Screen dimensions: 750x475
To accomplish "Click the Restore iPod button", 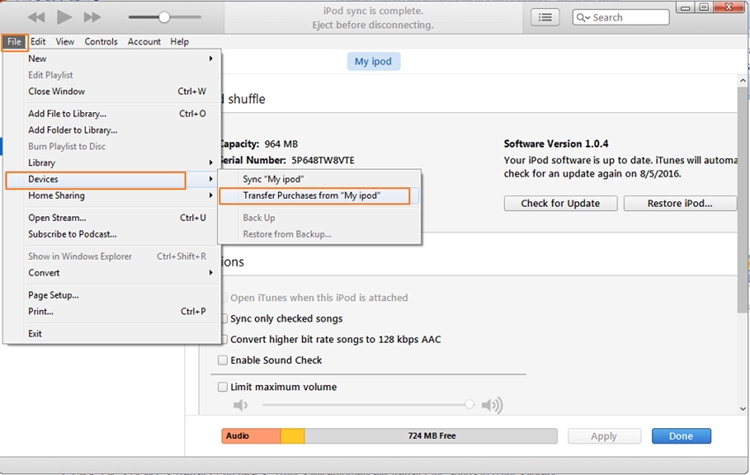I will (x=680, y=203).
